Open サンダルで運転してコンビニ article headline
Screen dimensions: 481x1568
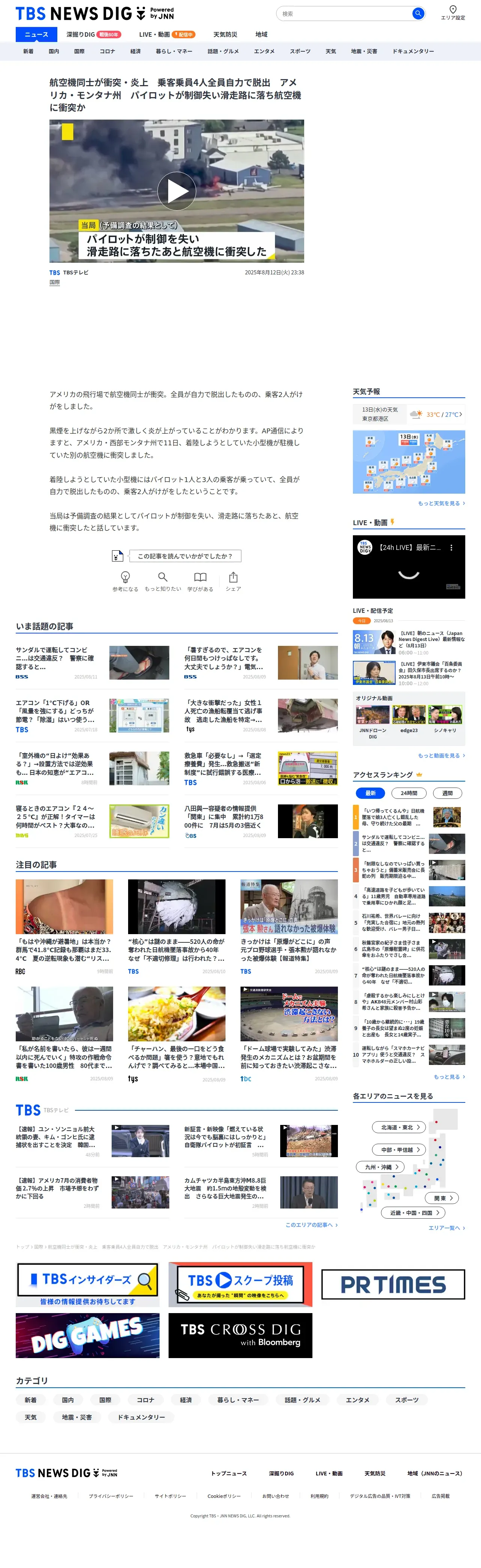coord(55,658)
